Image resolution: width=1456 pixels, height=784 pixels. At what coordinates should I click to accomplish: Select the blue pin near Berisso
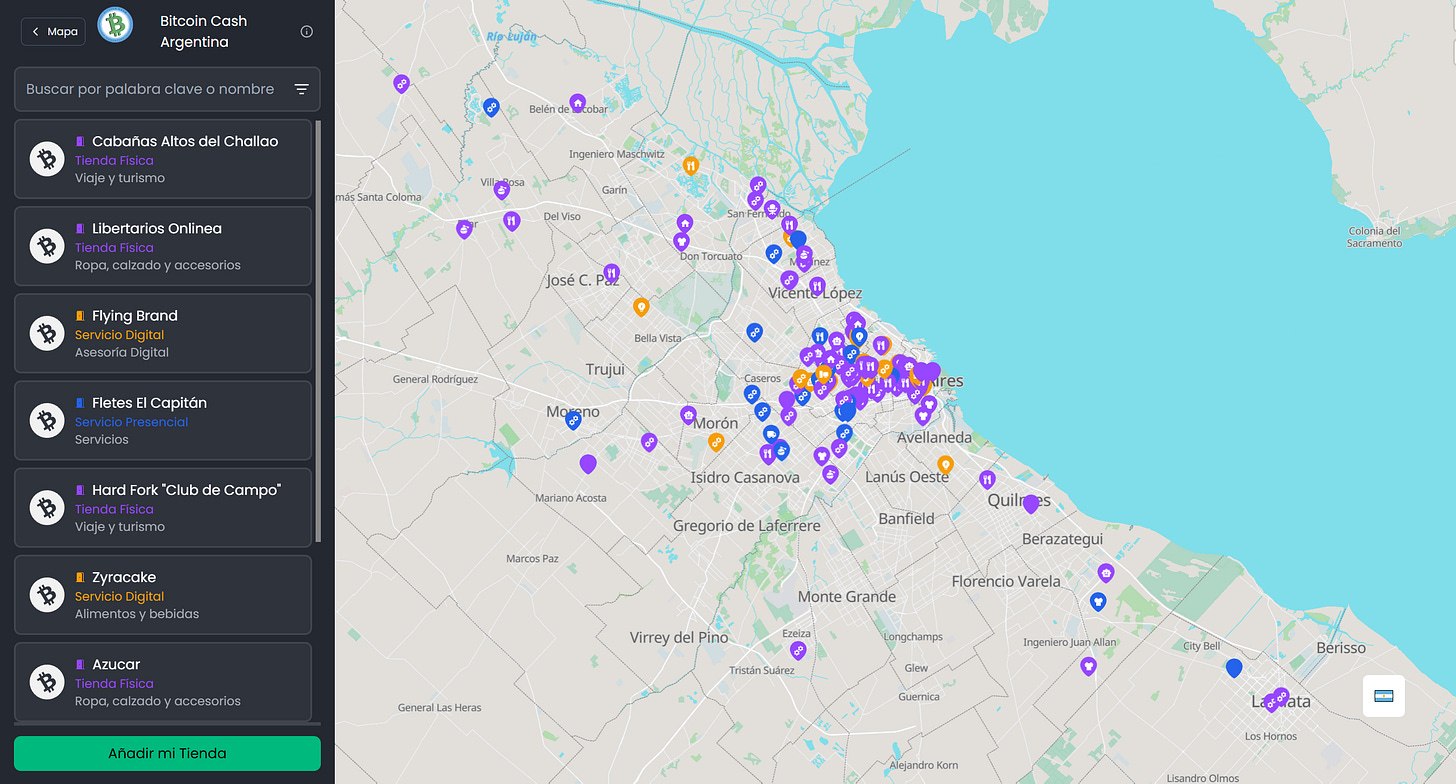(1234, 668)
